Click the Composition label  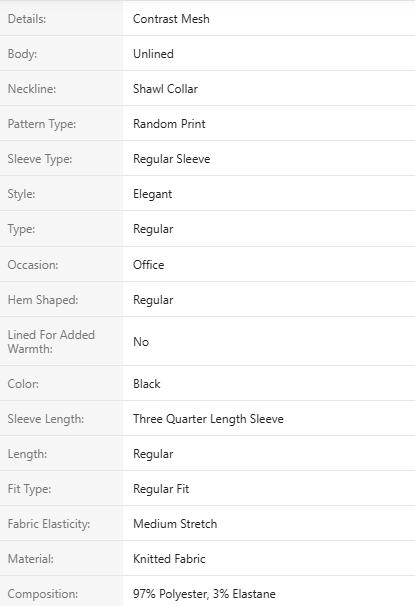point(43,594)
